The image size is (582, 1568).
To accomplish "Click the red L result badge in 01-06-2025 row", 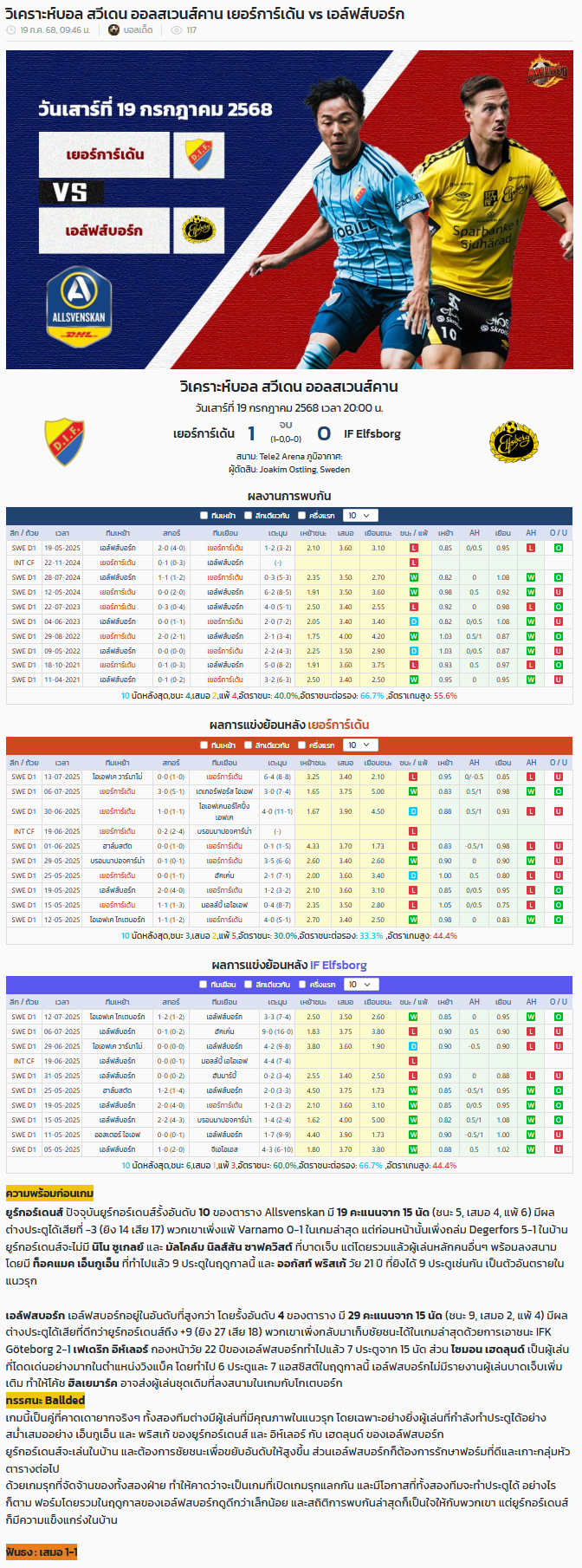I will [413, 846].
